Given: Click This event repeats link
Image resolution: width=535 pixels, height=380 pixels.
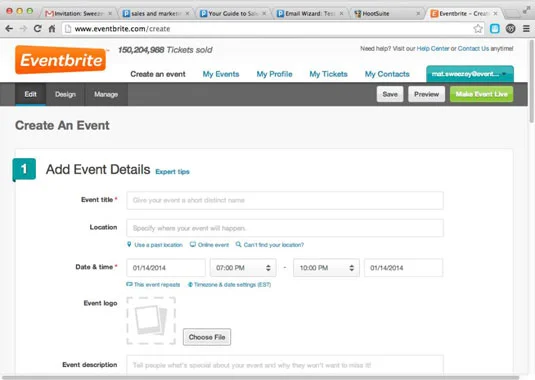Looking at the screenshot, I should click(153, 284).
